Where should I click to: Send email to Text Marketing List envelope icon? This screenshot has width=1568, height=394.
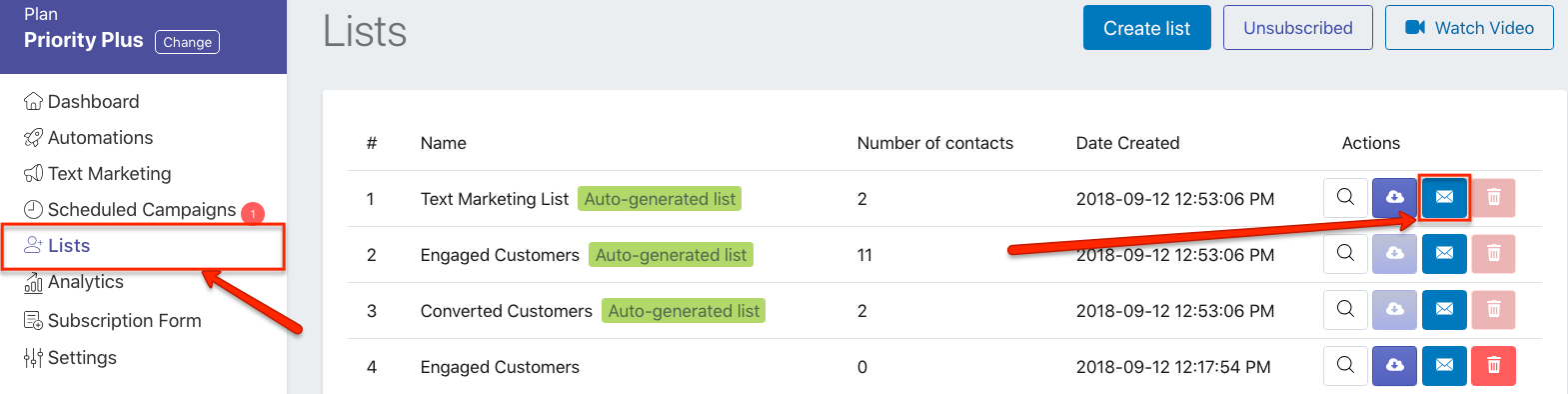pyautogui.click(x=1444, y=198)
